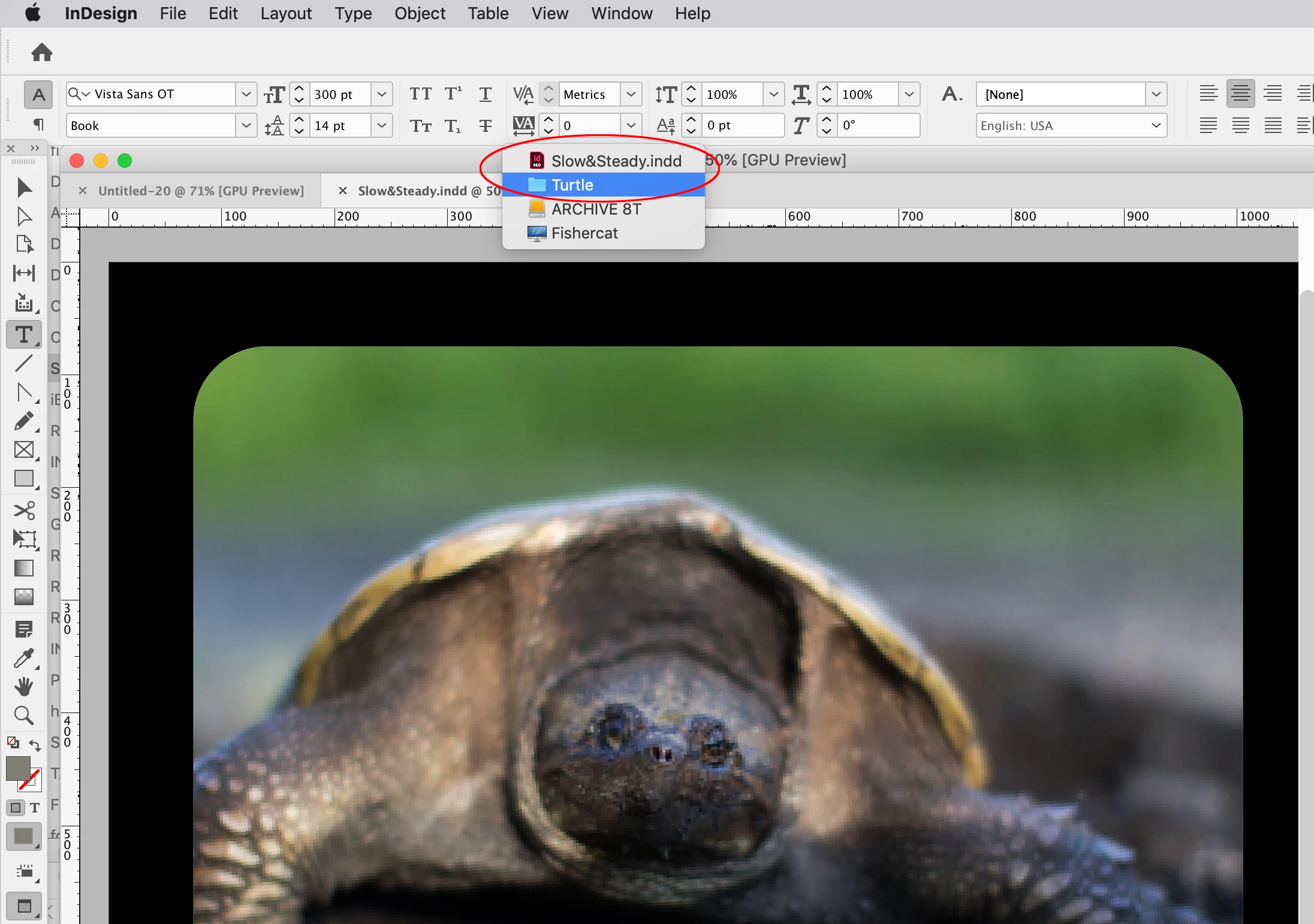
Task: Select the Type tool in toolbox
Action: coord(23,334)
